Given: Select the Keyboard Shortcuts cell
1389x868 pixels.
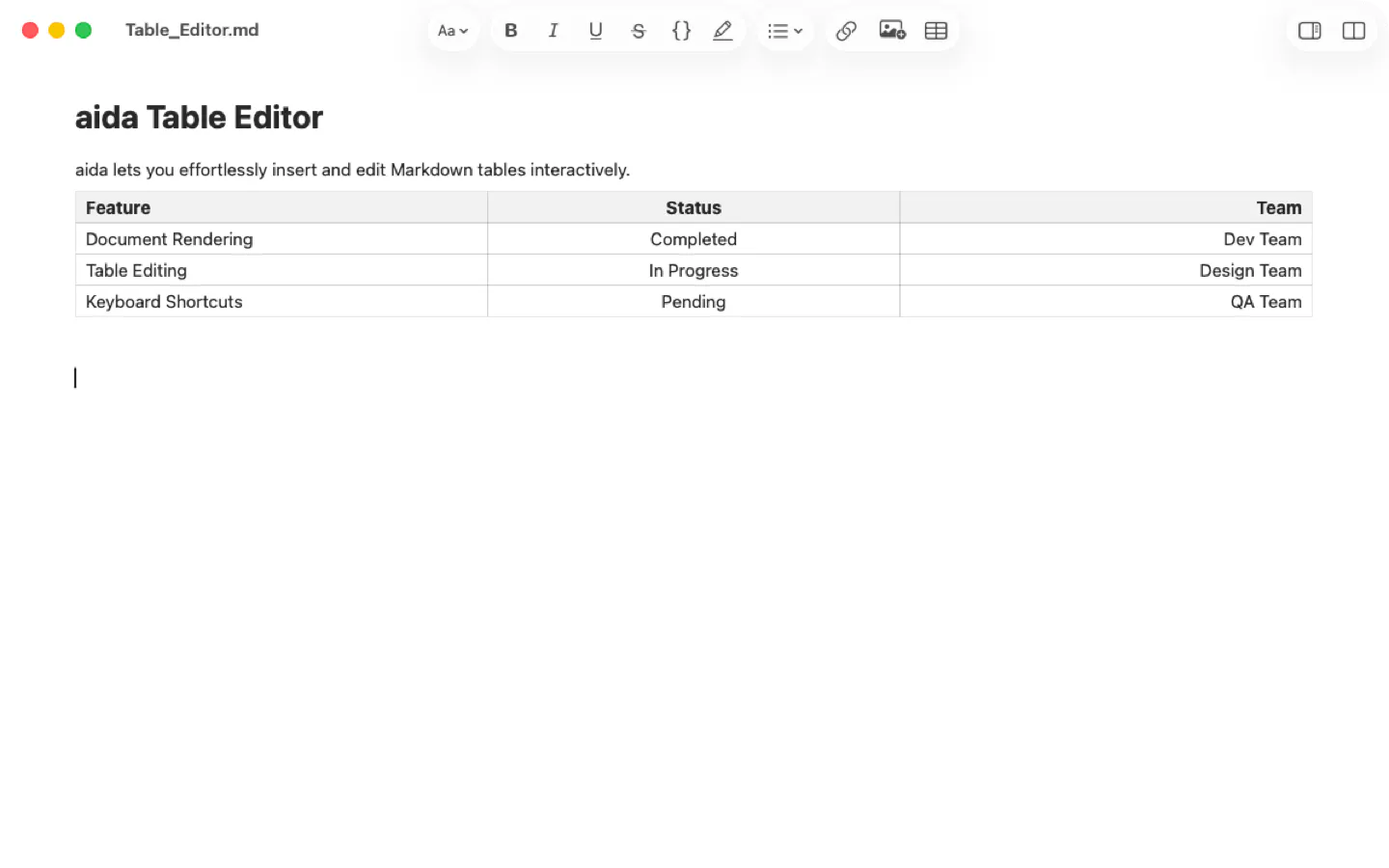Looking at the screenshot, I should [282, 301].
